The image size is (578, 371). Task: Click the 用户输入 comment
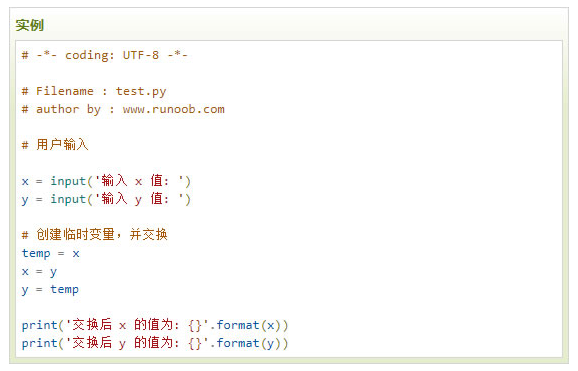click(x=55, y=145)
